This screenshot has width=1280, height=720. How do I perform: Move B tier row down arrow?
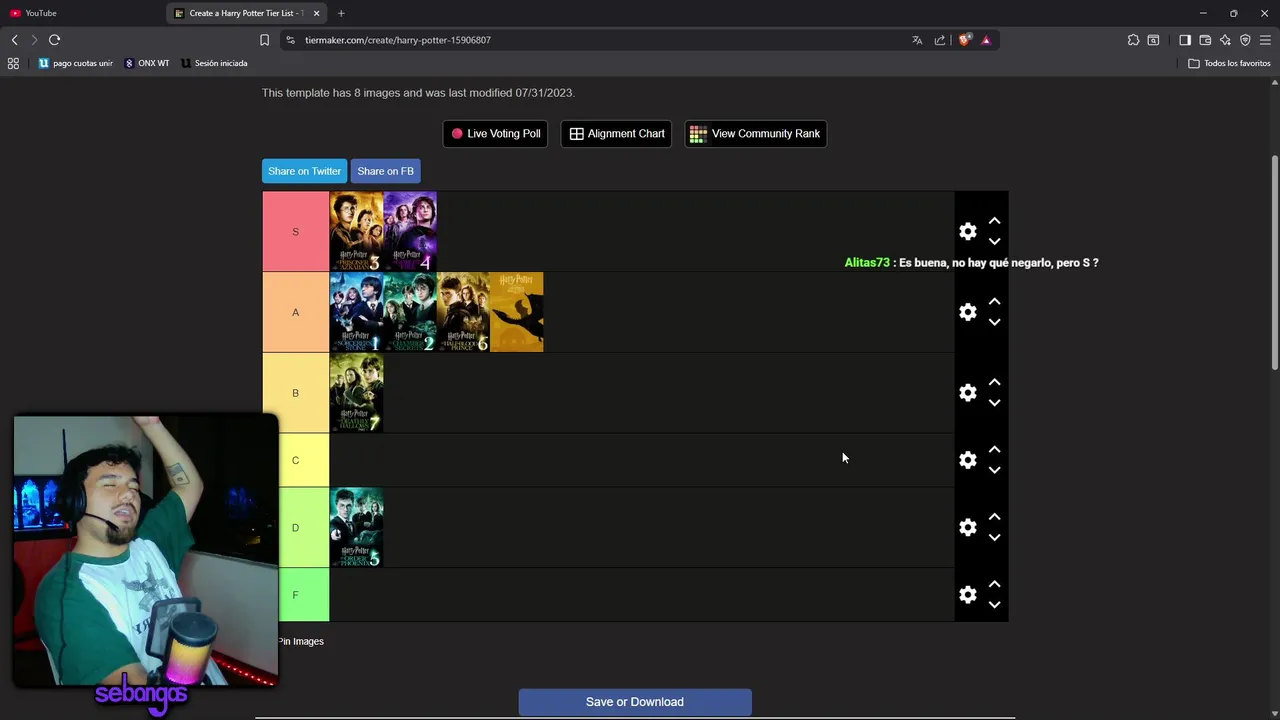click(x=994, y=403)
